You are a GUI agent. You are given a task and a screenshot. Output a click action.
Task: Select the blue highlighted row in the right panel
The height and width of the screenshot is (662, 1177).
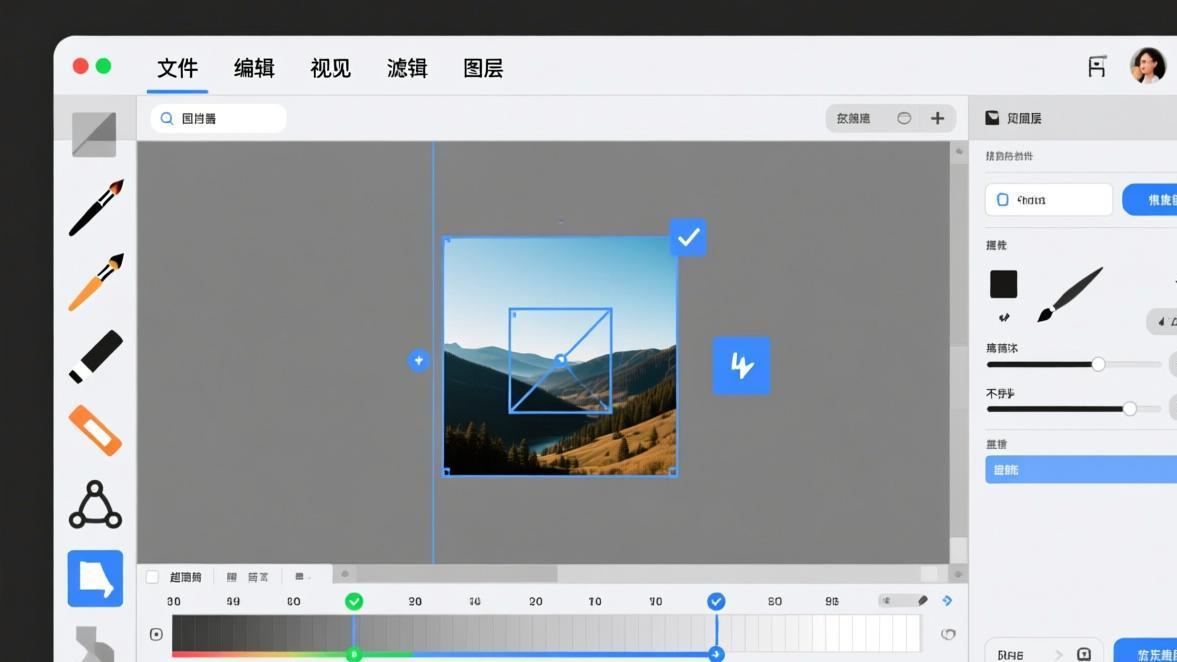1081,470
